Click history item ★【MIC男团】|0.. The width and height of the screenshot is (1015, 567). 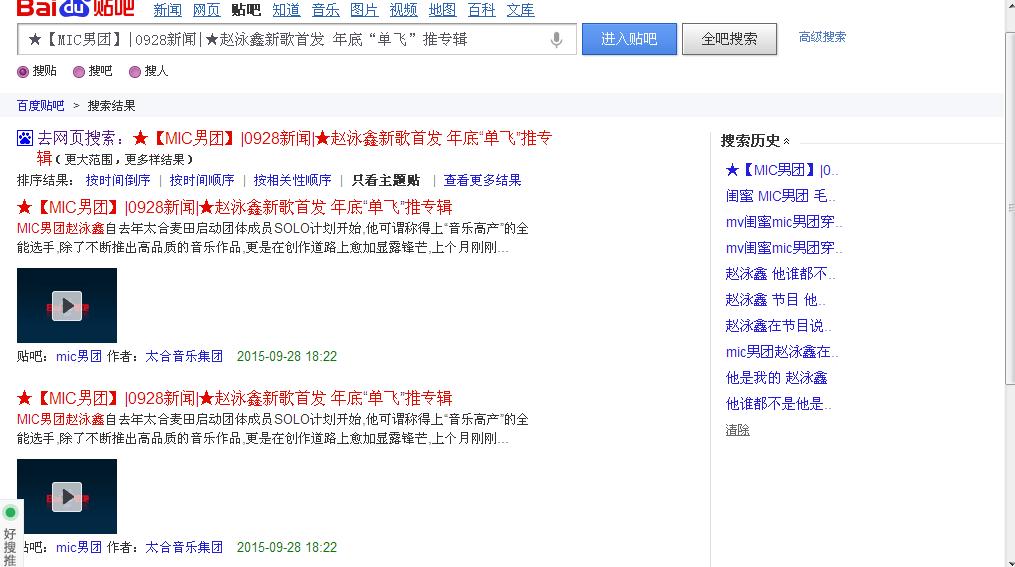pos(782,170)
